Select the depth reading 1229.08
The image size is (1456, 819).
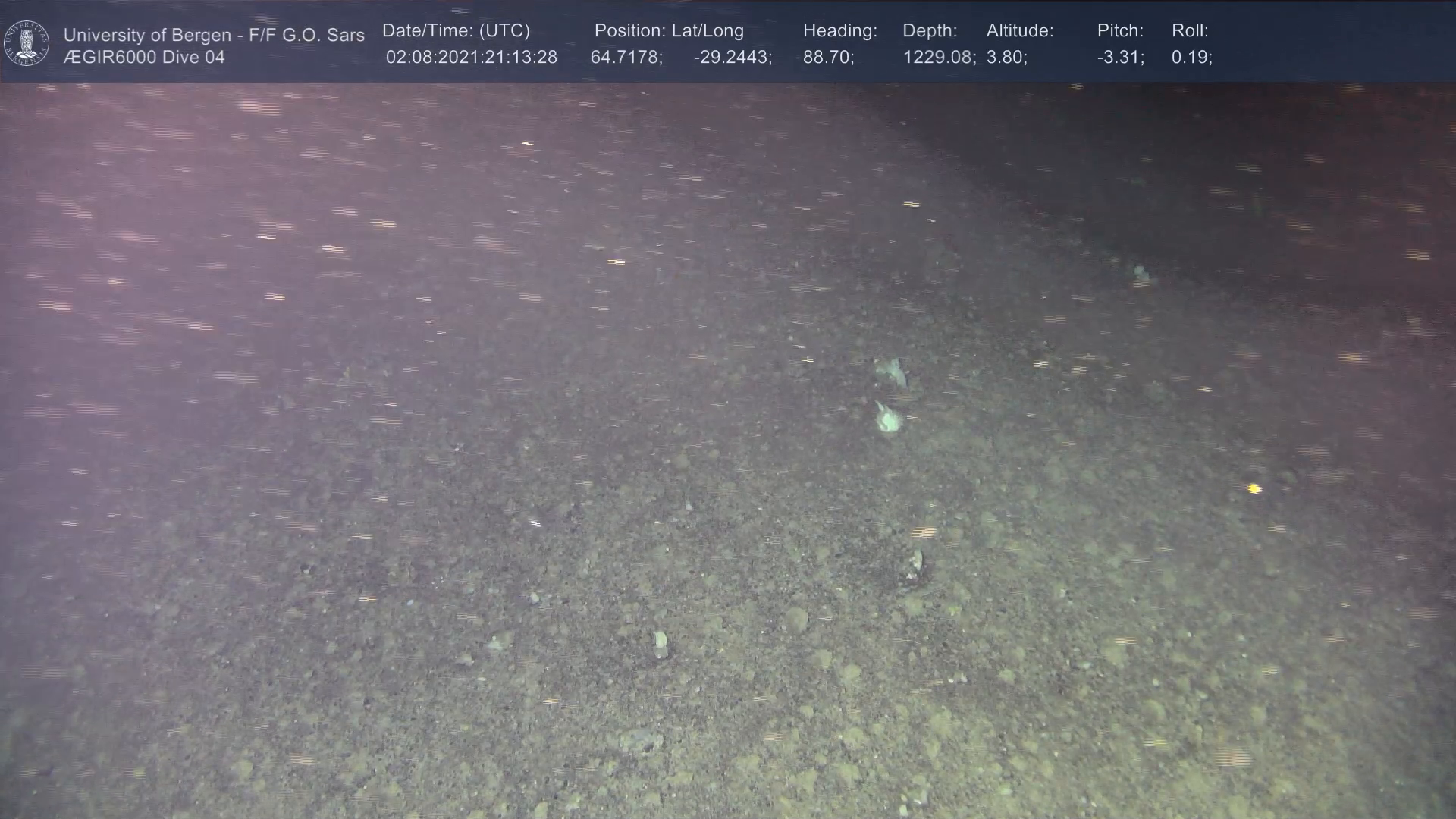(x=939, y=58)
